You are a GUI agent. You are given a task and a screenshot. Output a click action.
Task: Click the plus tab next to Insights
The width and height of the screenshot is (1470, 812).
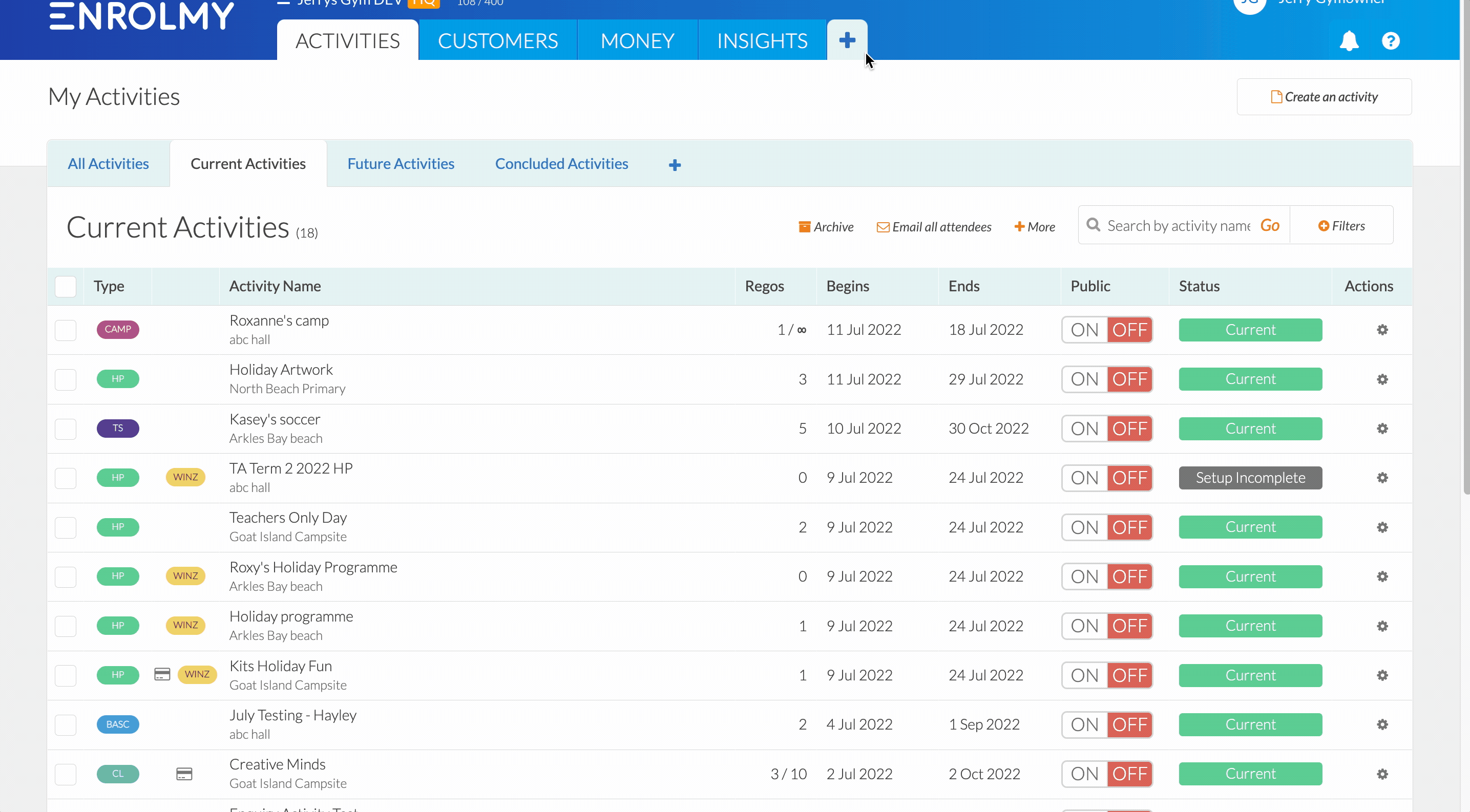(x=847, y=40)
